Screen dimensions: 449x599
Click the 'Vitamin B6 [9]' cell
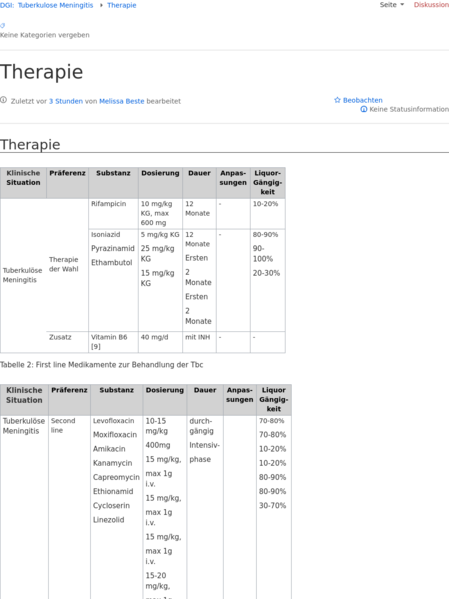pyautogui.click(x=113, y=342)
